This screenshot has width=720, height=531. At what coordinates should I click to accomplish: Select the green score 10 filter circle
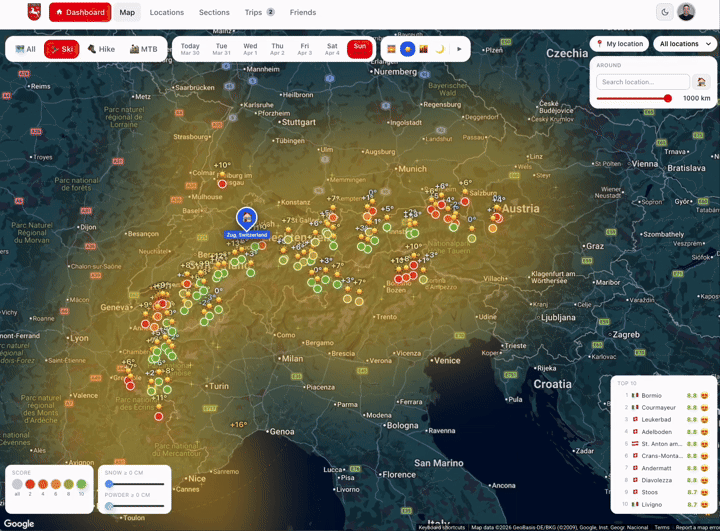(82, 485)
